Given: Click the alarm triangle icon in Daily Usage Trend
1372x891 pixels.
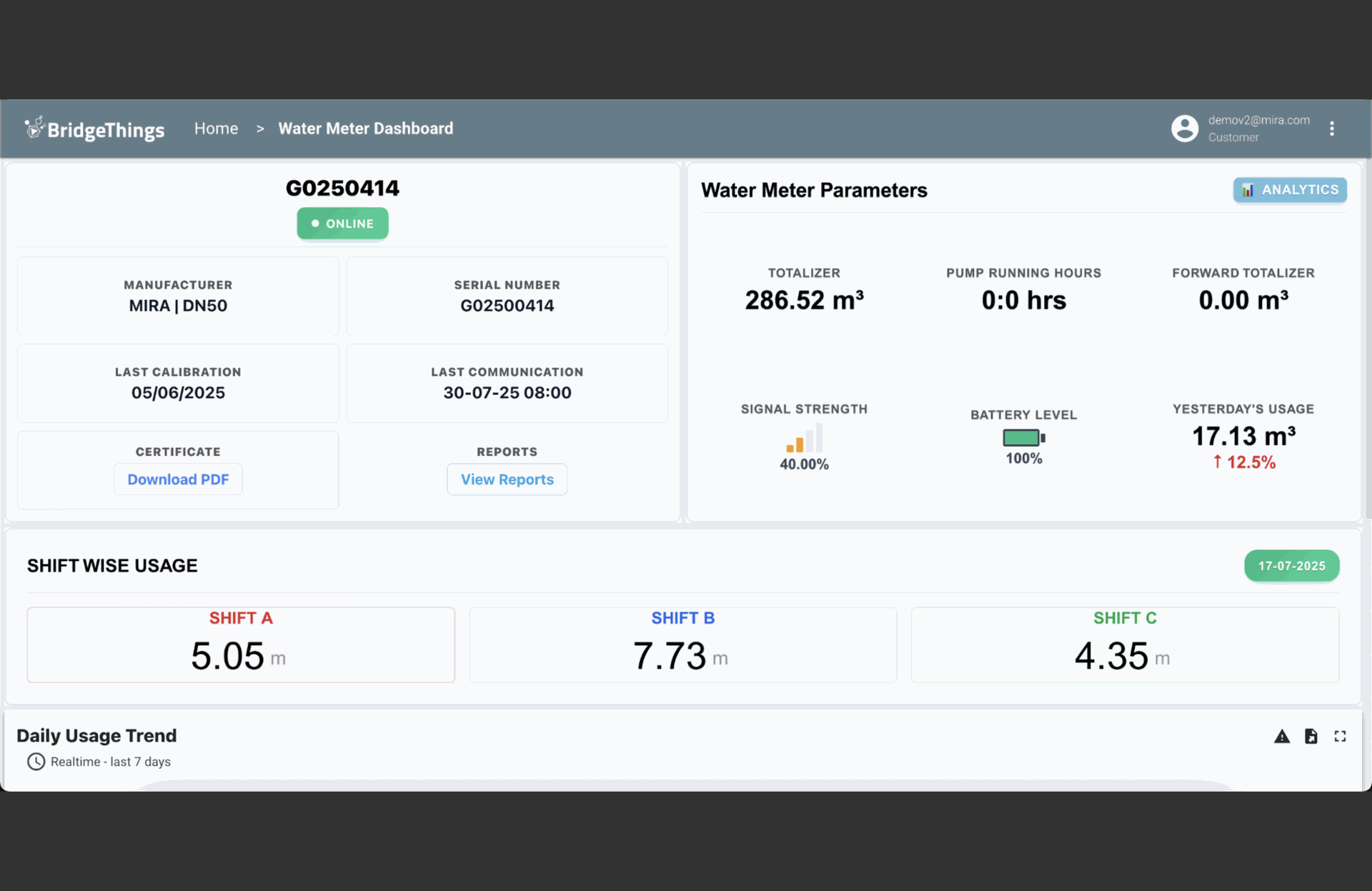Looking at the screenshot, I should click(x=1281, y=737).
